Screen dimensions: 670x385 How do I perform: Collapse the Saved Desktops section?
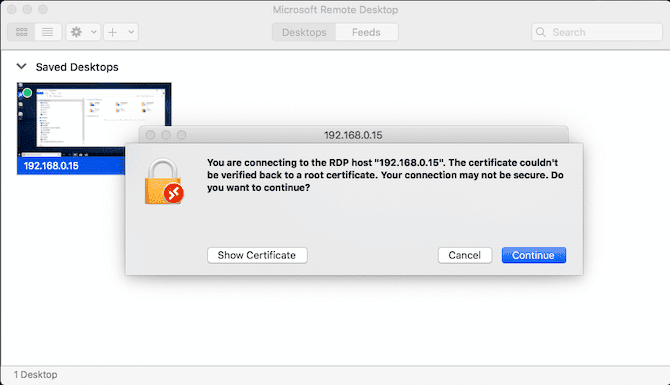click(x=21, y=67)
